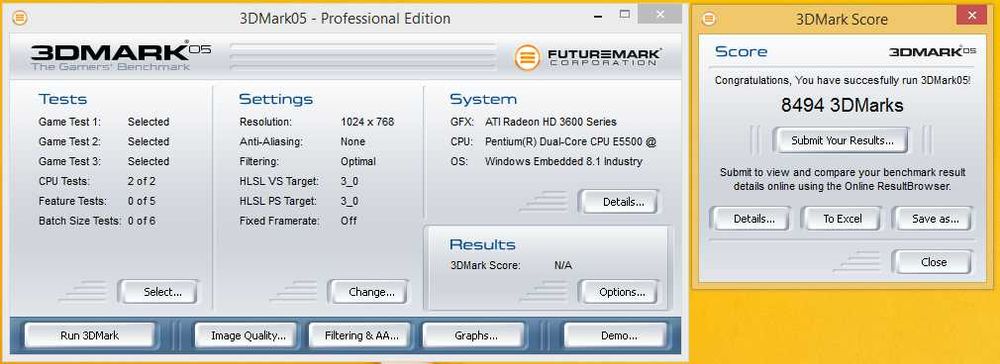
Task: Click the System section heading
Action: click(x=483, y=99)
